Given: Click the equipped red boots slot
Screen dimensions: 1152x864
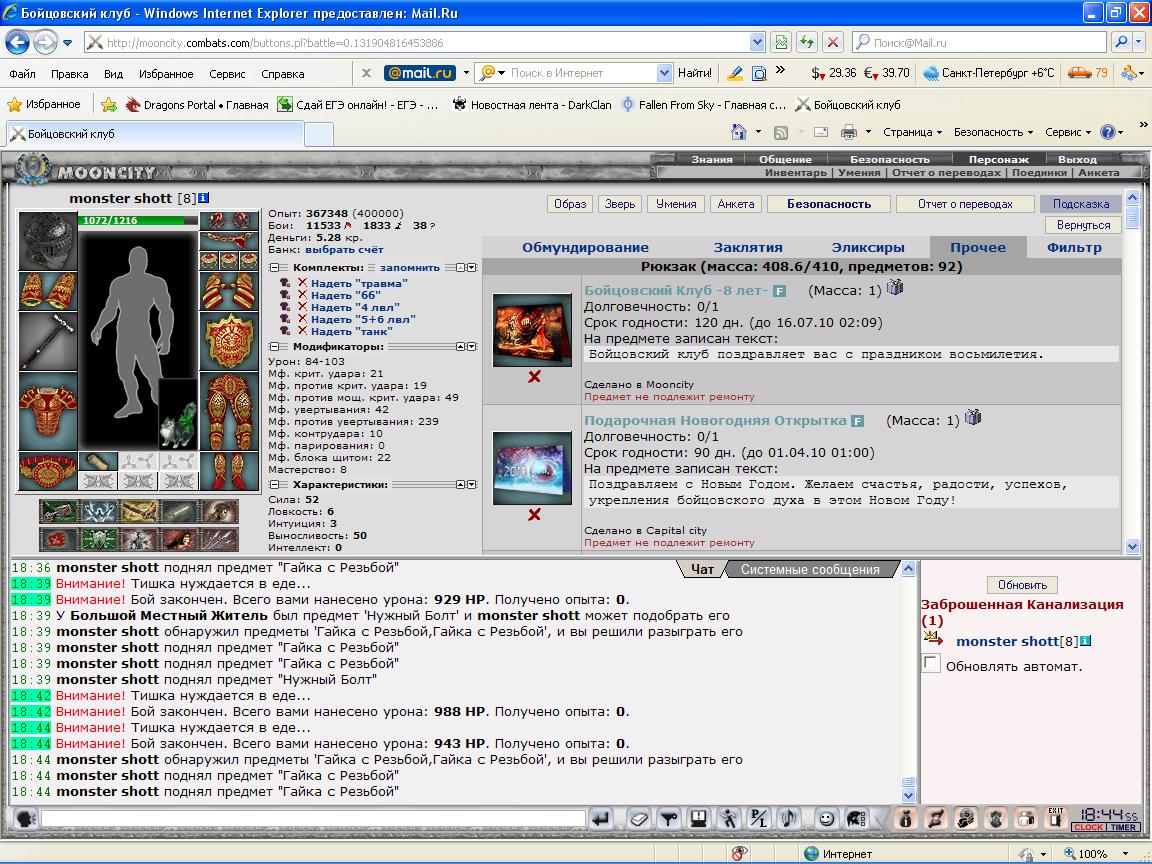Looking at the screenshot, I should coord(229,471).
